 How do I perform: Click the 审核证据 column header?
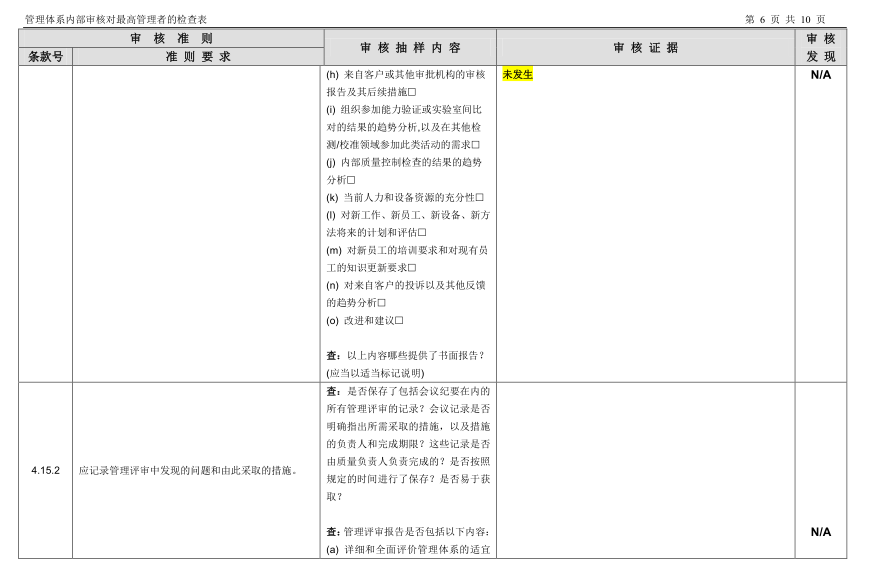(646, 48)
